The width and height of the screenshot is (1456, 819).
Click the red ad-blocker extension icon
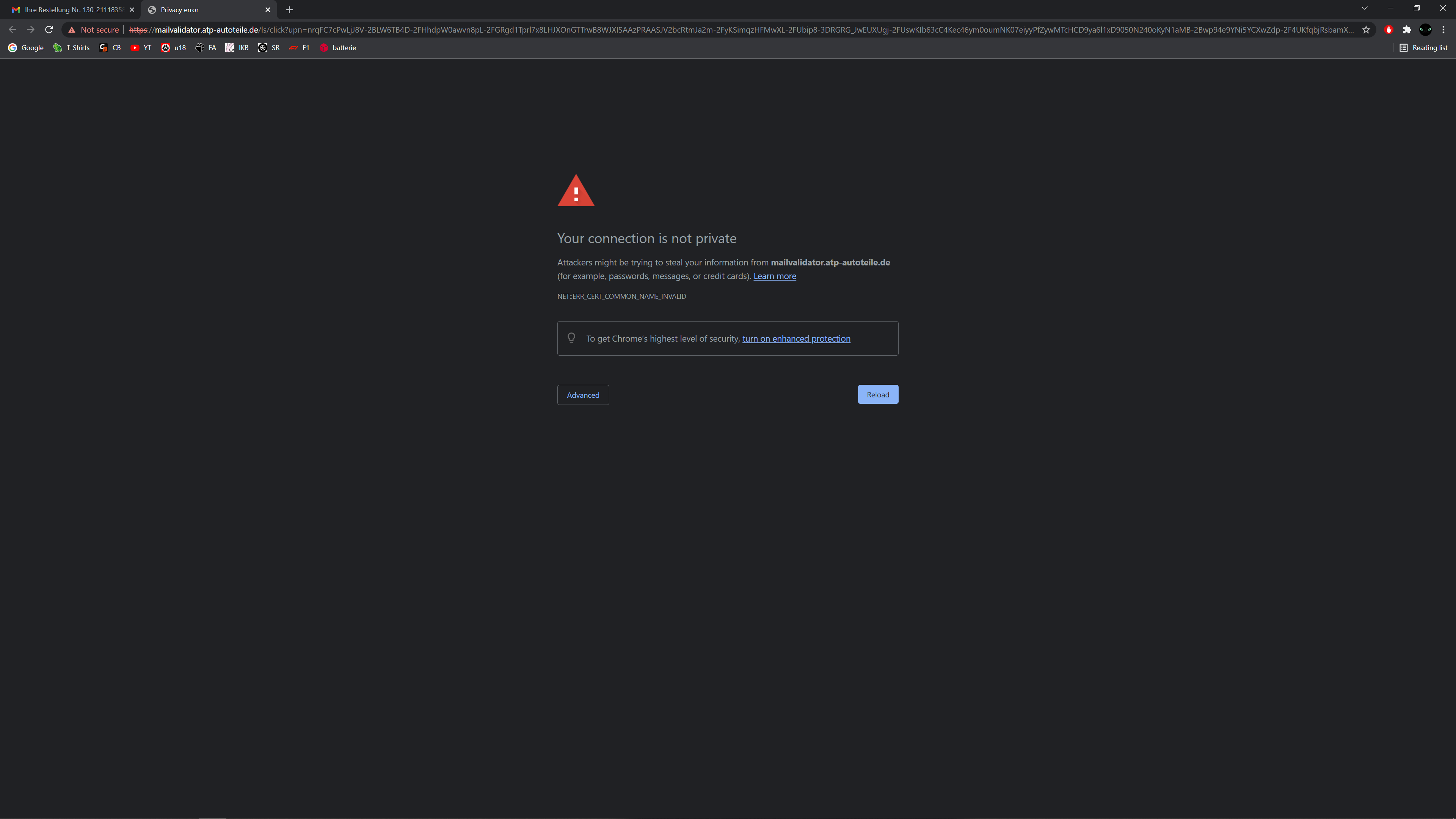(x=1389, y=30)
